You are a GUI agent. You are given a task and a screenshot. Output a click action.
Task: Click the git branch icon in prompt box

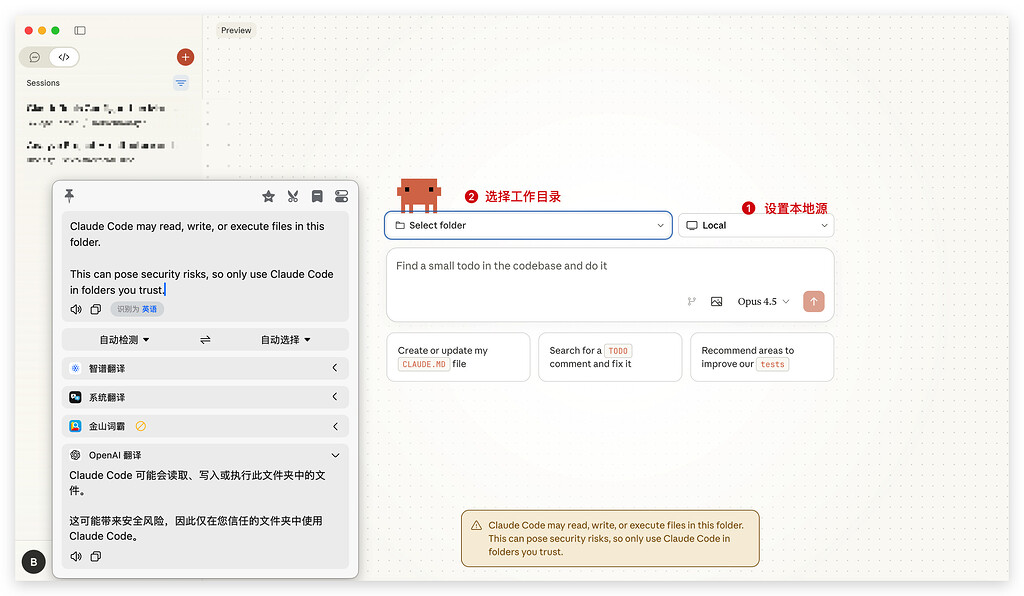692,301
